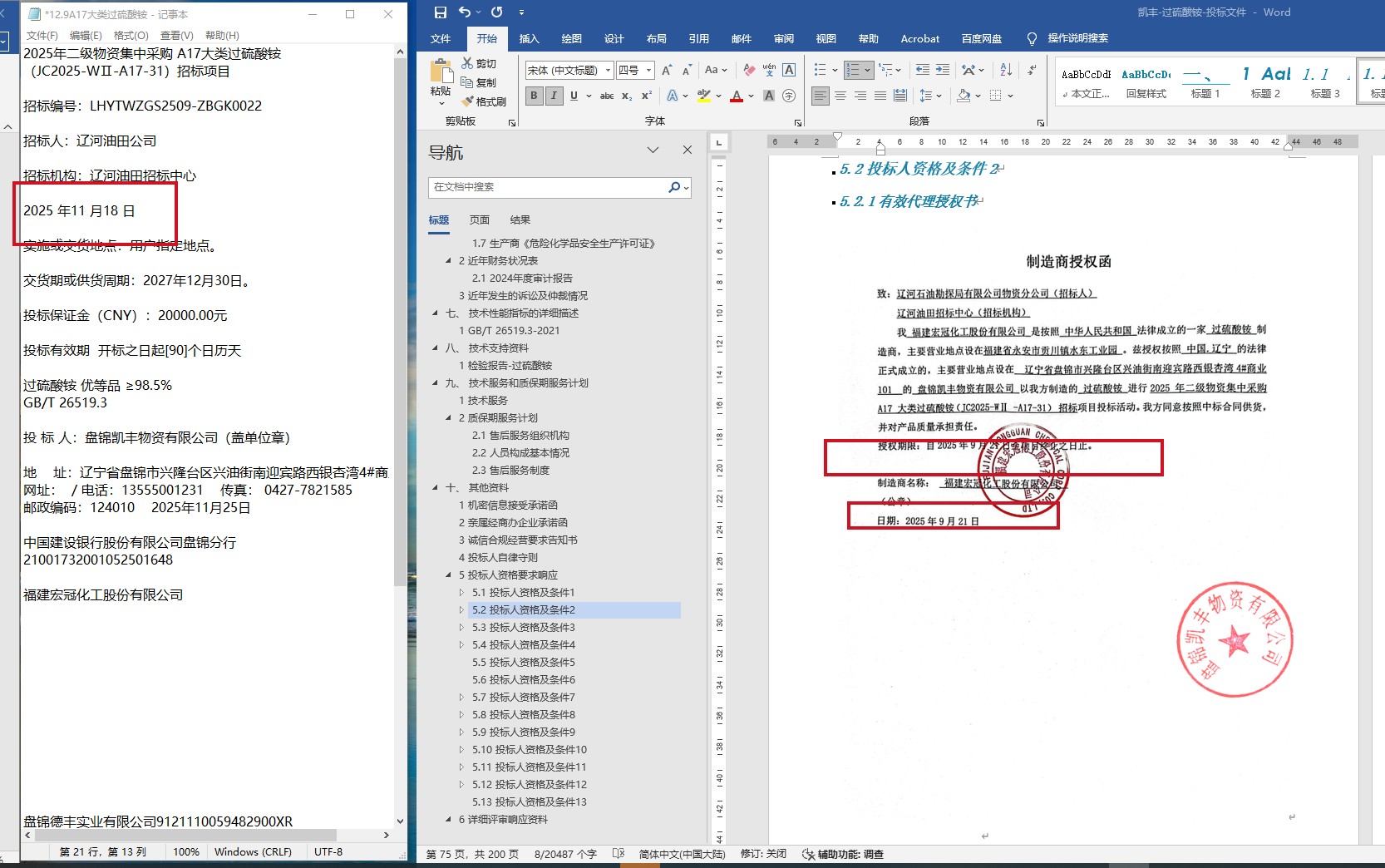Switch to the 页面 tab in navigation pane
Screen dimensions: 1385x868
click(x=480, y=220)
